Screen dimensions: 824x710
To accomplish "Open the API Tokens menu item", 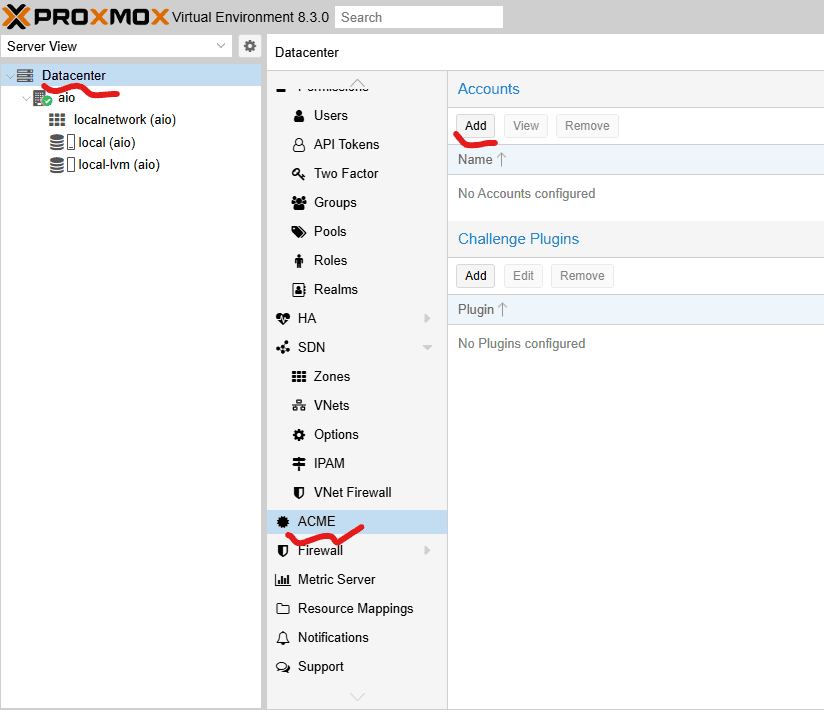I will 346,145.
